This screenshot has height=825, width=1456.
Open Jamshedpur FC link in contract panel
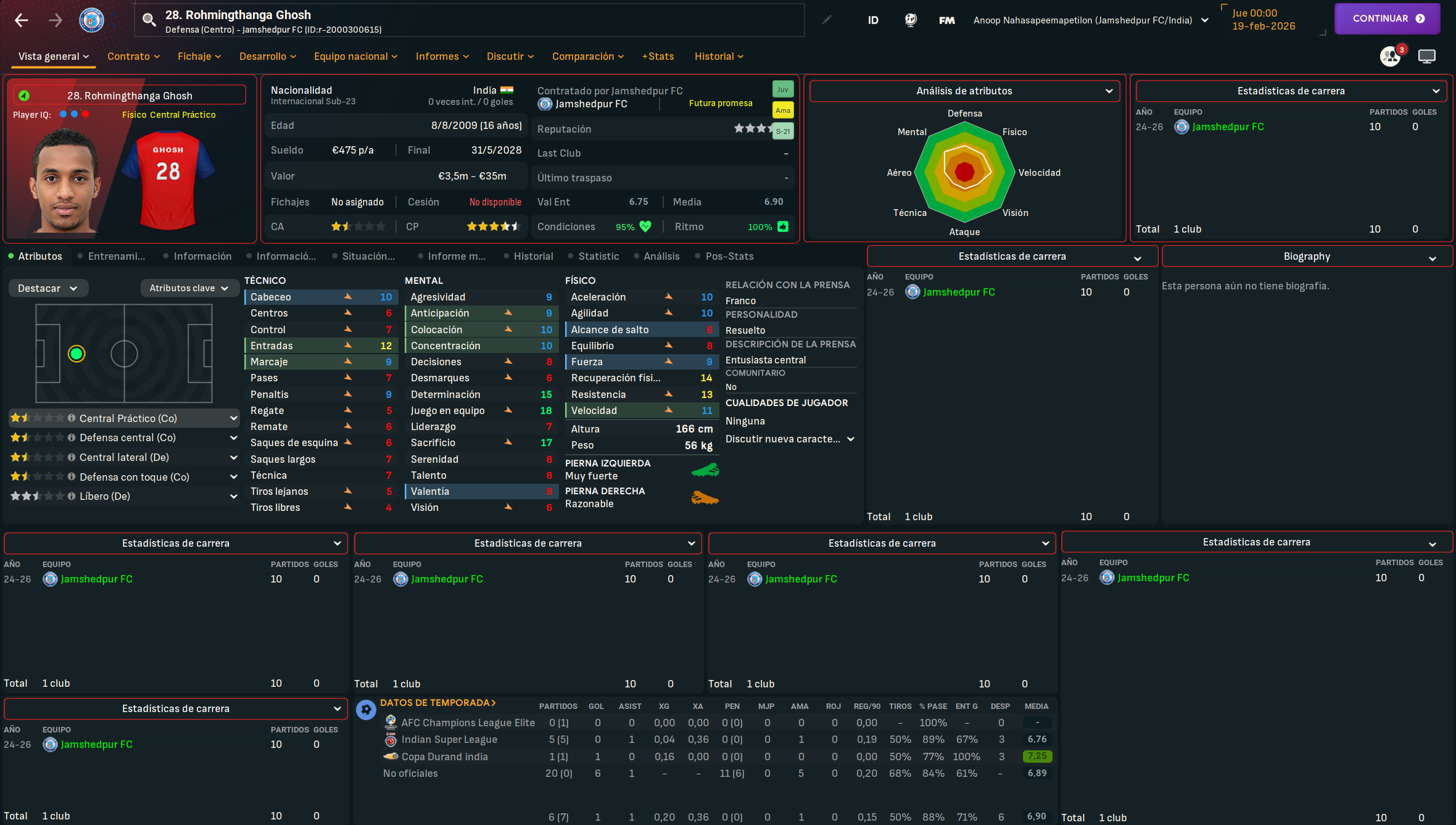[x=591, y=104]
